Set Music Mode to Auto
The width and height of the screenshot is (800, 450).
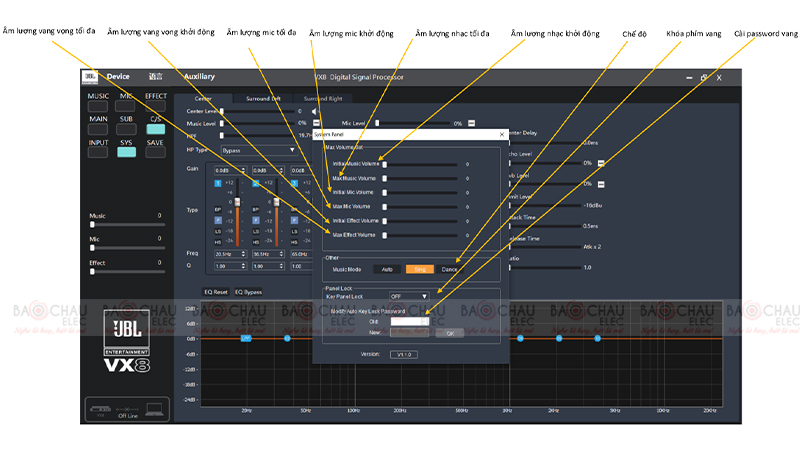[387, 269]
